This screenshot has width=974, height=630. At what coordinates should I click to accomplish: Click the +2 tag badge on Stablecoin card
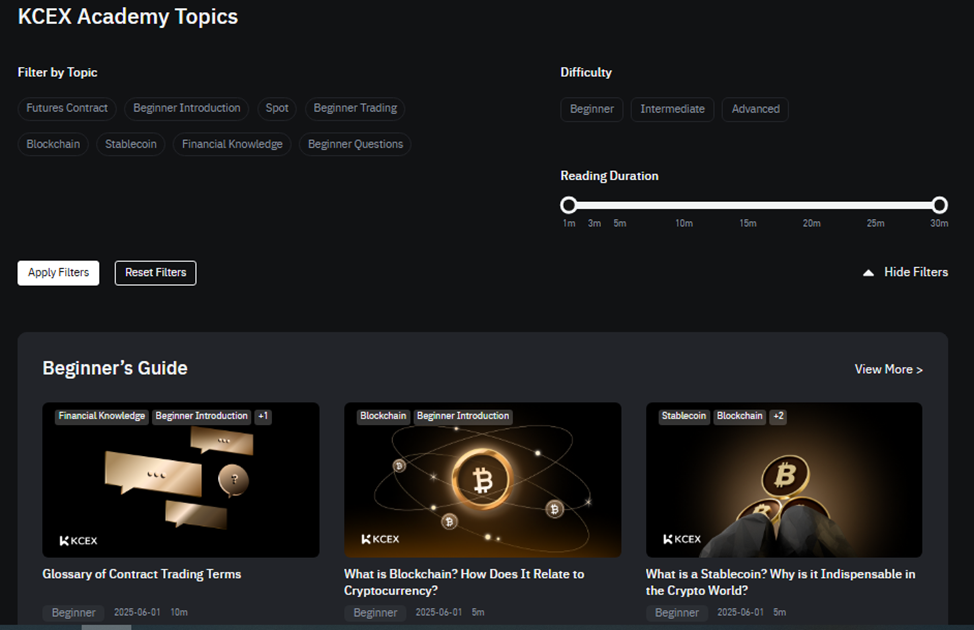[x=778, y=416]
